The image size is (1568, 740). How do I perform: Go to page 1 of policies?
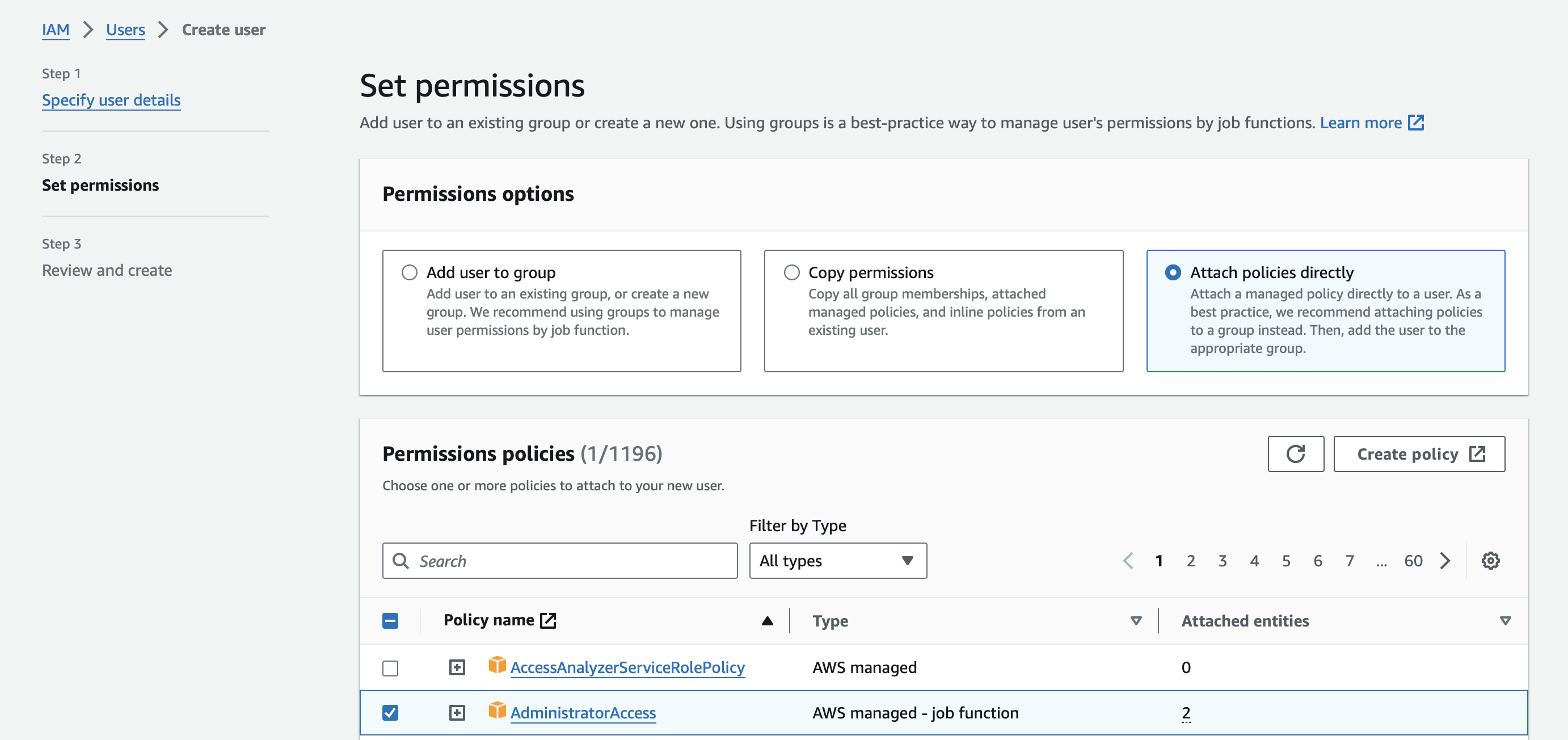pyautogui.click(x=1159, y=560)
